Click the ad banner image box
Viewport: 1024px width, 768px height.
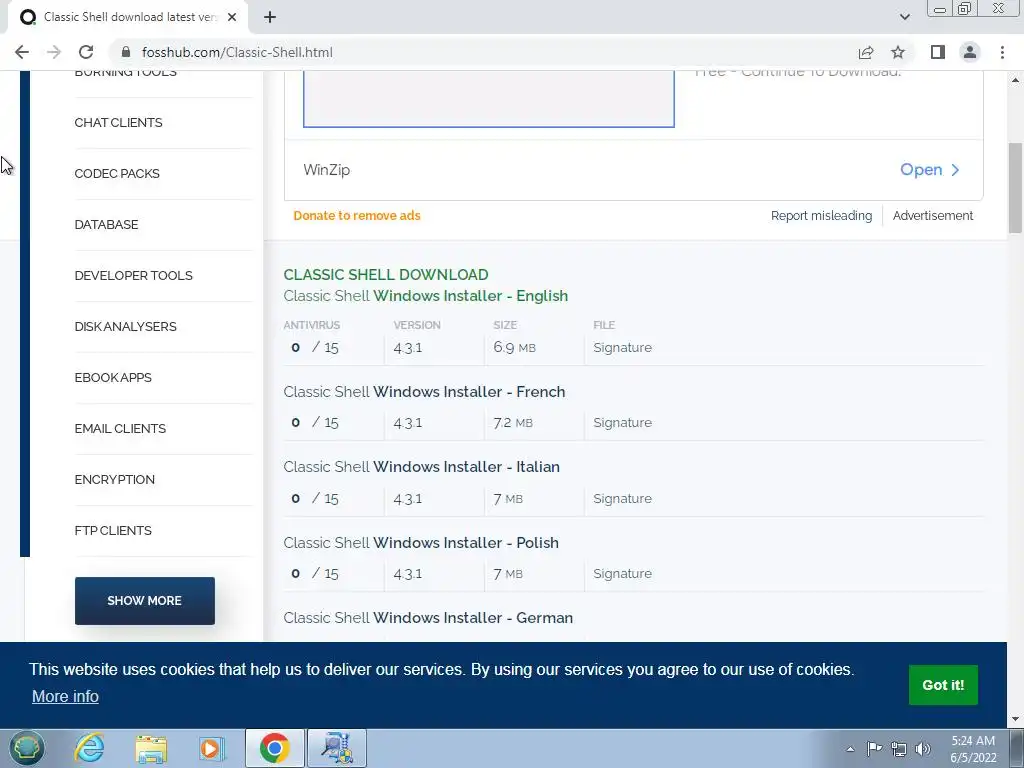coord(488,98)
